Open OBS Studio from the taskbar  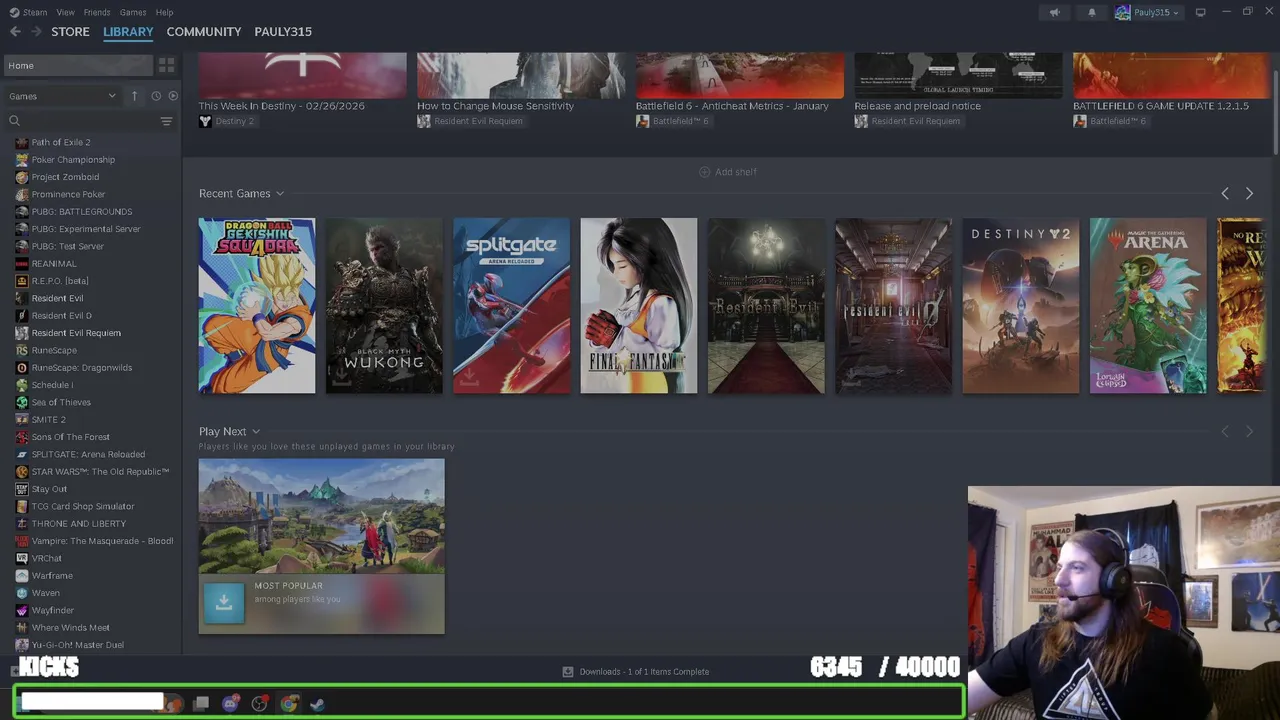pos(260,704)
